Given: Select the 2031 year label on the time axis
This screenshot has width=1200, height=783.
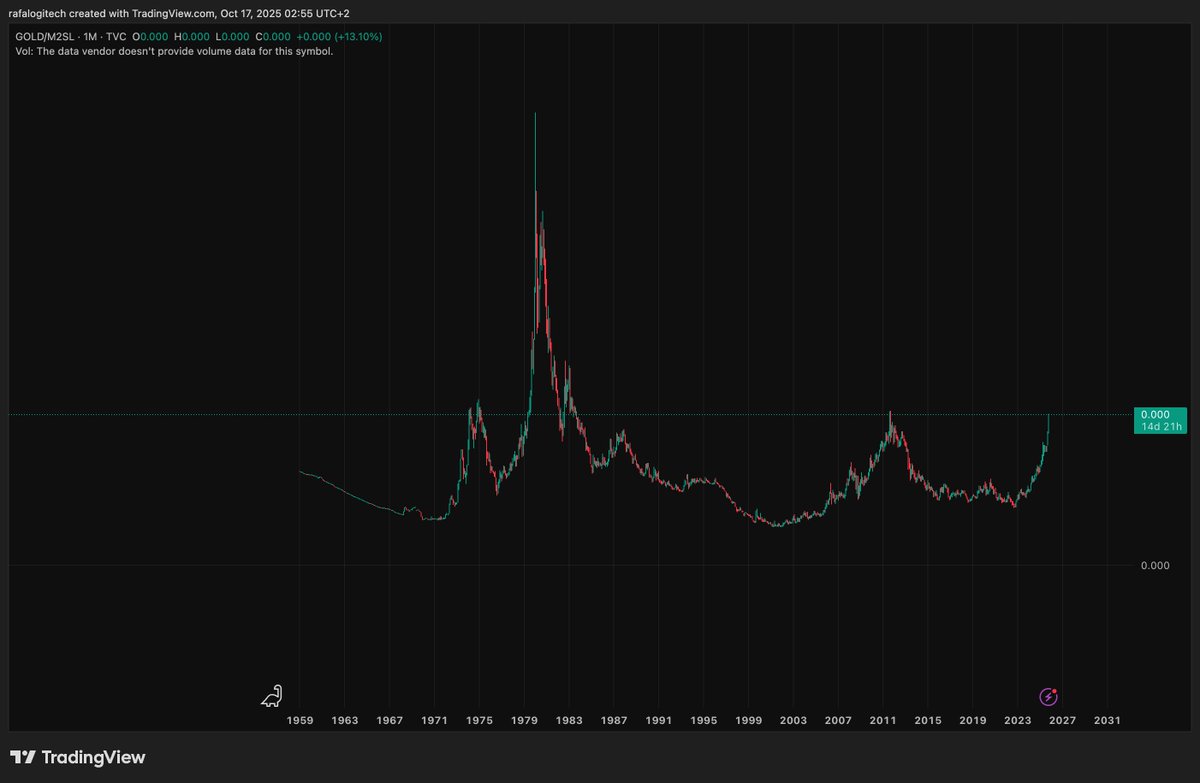Looking at the screenshot, I should tap(1109, 720).
